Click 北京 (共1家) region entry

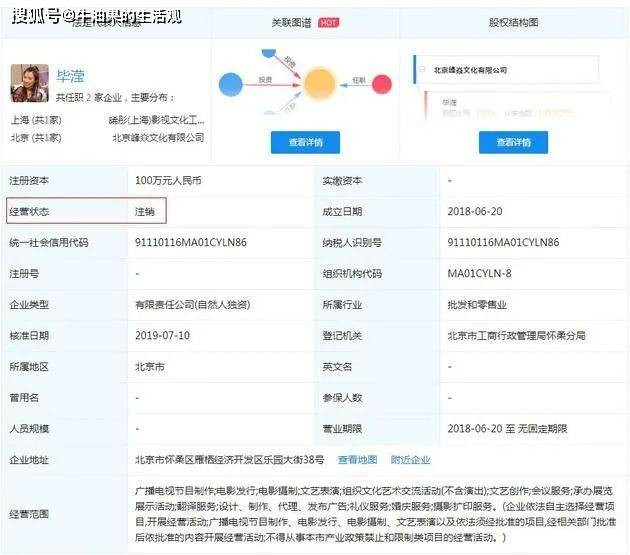[36, 137]
